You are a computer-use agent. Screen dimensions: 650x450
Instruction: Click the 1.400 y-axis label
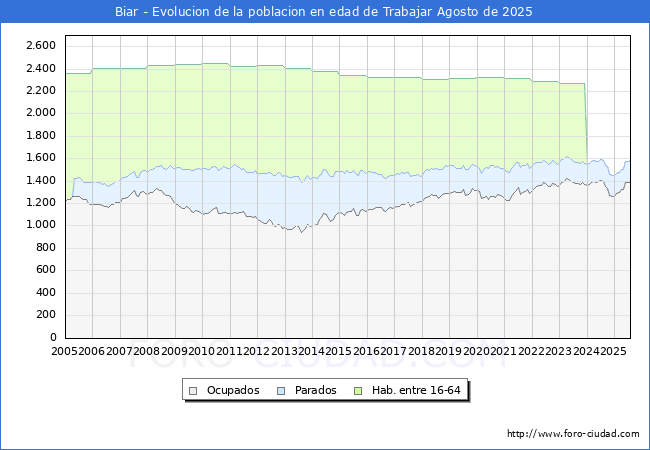tap(41, 180)
